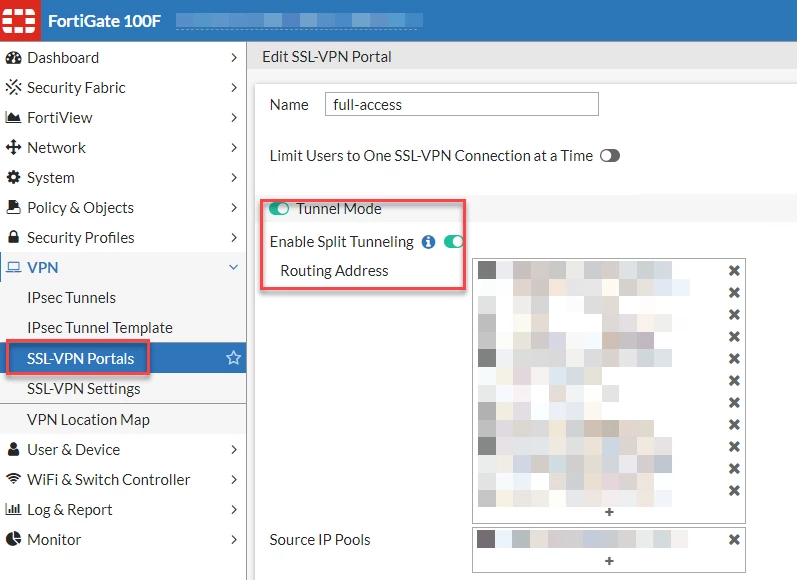The height and width of the screenshot is (580, 797).
Task: Remove the first routing address entry
Action: pos(734,270)
